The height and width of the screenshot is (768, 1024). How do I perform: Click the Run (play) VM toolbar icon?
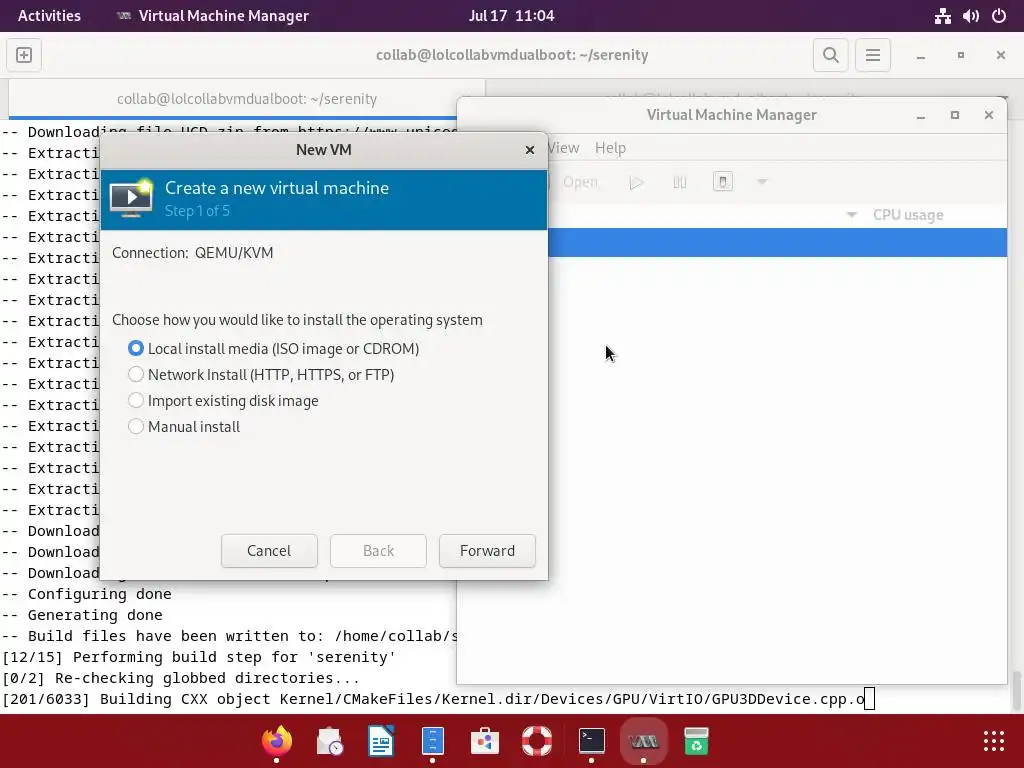click(636, 182)
